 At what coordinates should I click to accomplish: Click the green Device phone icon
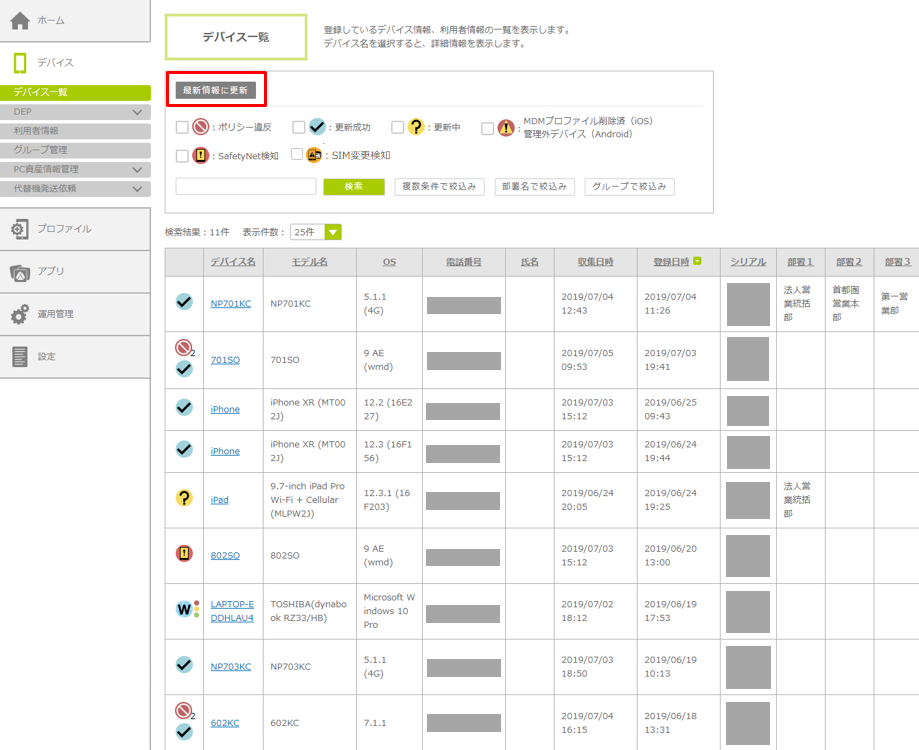20,63
